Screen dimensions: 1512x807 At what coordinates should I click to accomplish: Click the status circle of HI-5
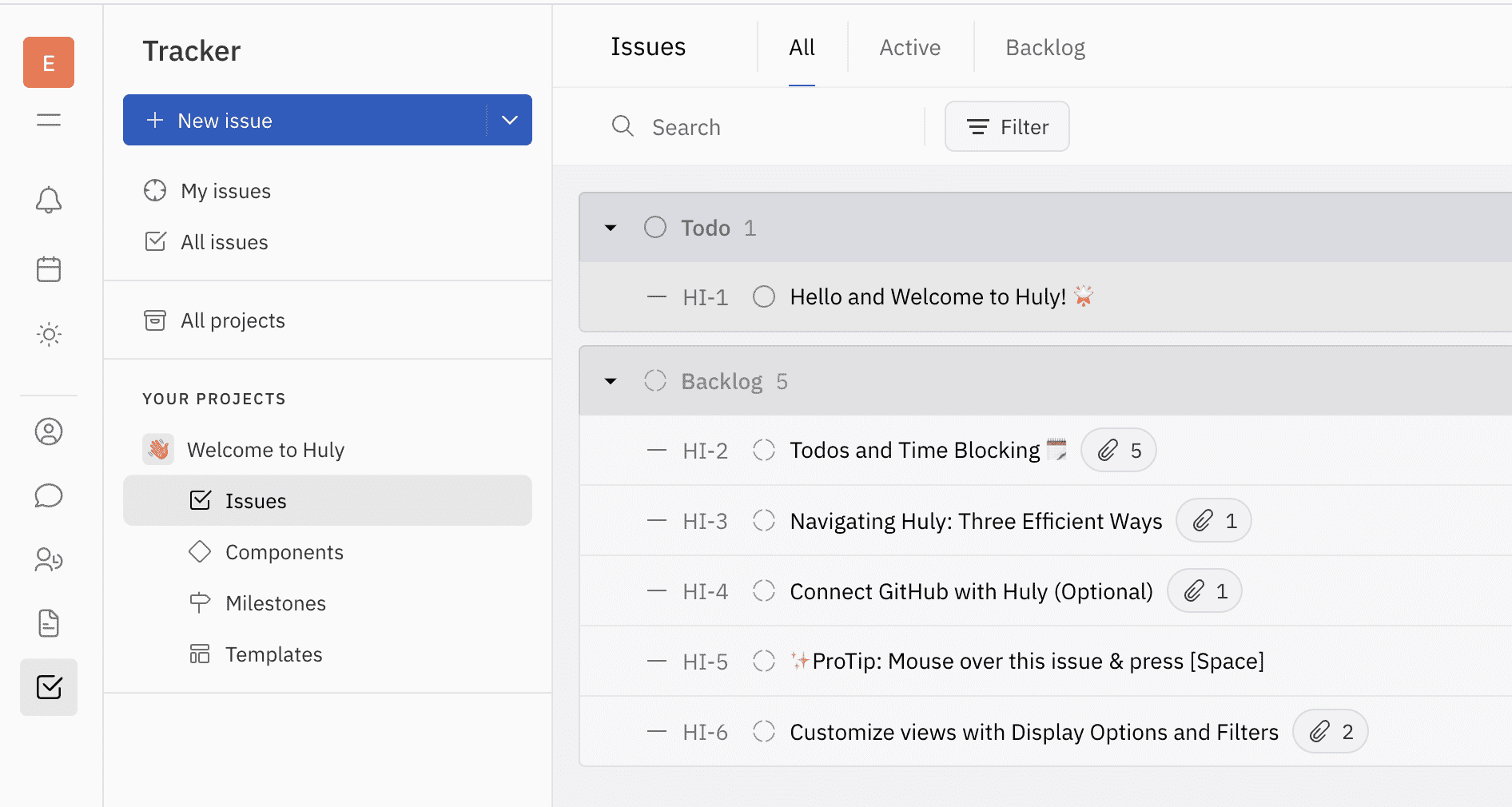764,662
